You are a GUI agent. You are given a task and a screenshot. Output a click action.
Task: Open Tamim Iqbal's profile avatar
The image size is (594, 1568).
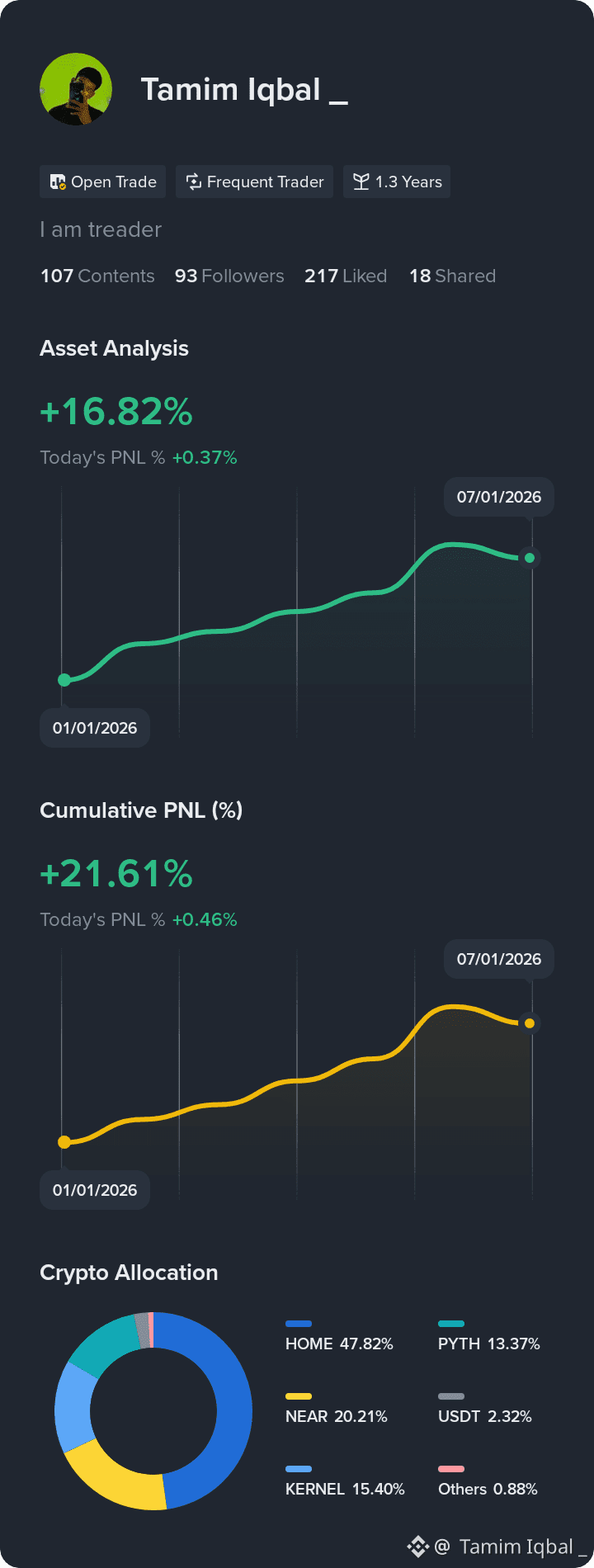(x=76, y=89)
